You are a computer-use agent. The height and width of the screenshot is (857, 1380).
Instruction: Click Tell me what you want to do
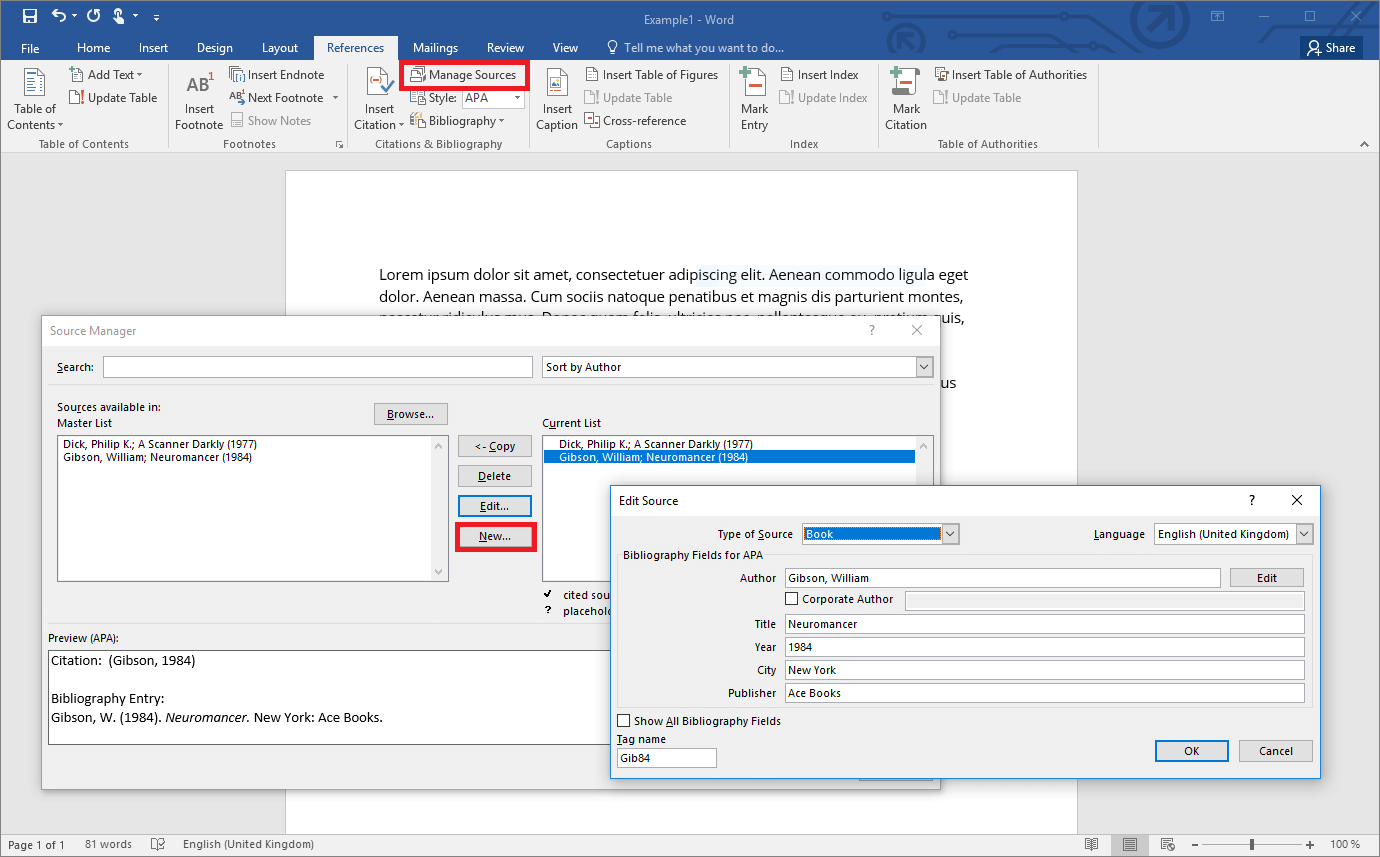[x=695, y=48]
